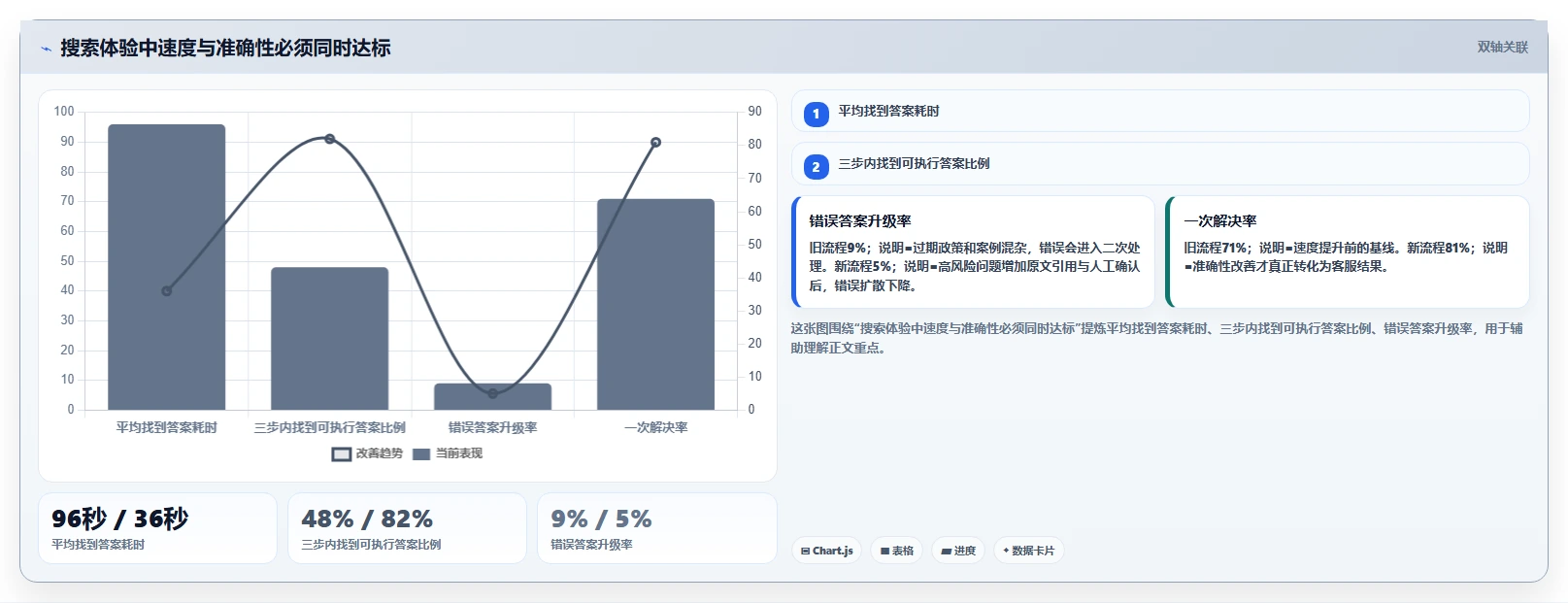Viewport: 1568px width, 603px height.
Task: Click the line point at 错误答案升级率 bar
Action: [x=493, y=393]
